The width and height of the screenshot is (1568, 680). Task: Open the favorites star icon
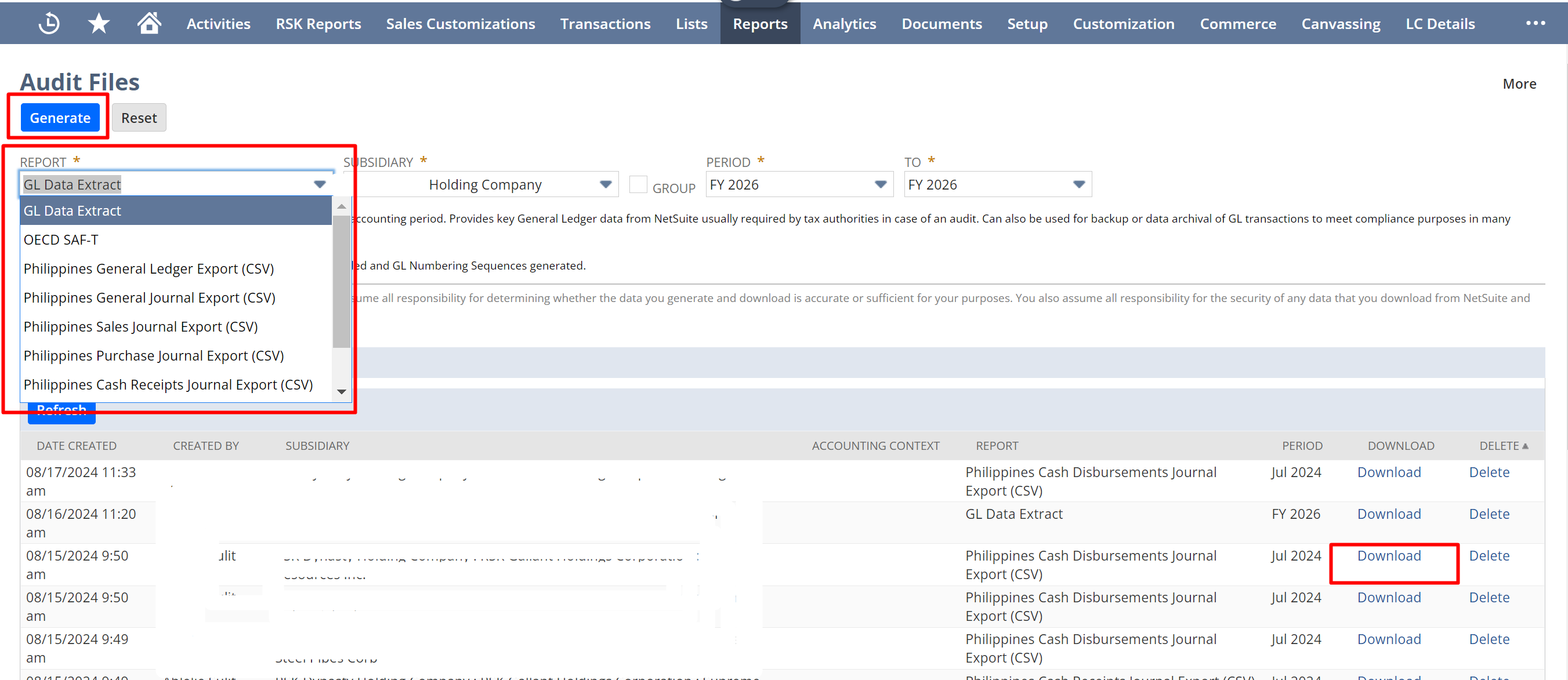click(97, 23)
